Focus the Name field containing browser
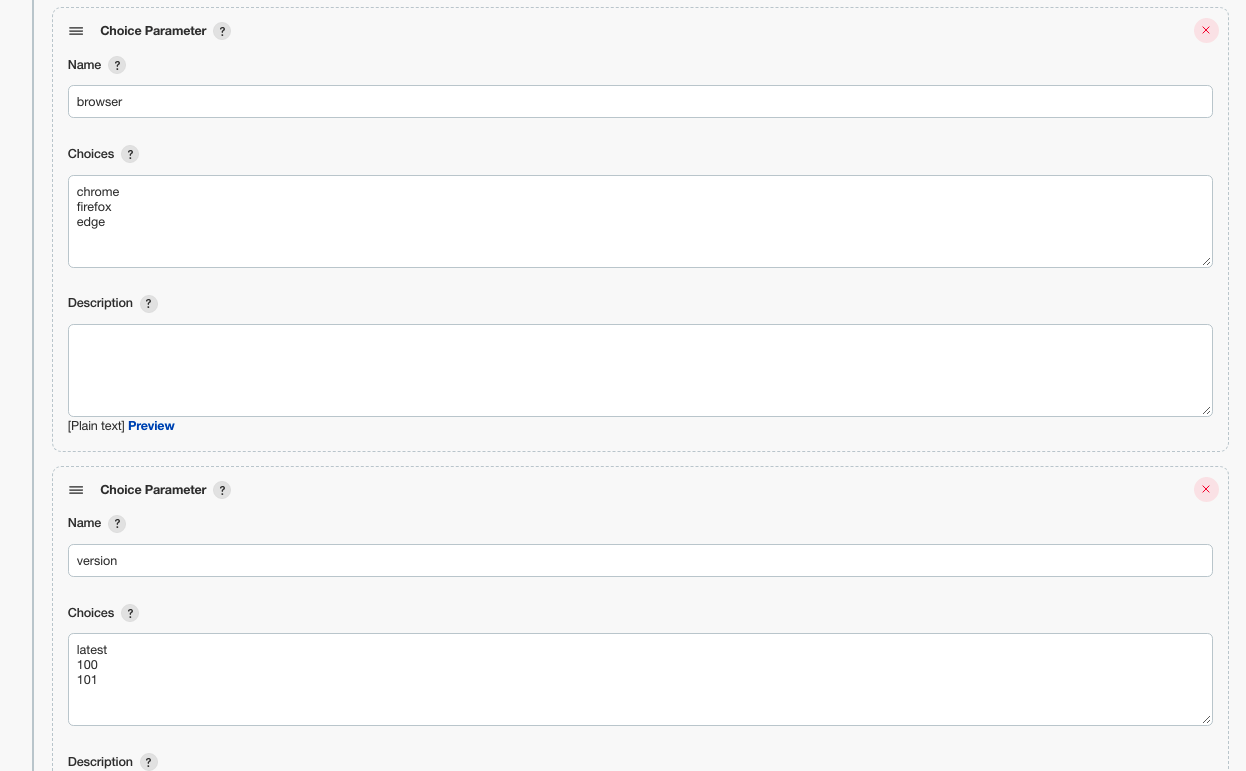 [640, 101]
